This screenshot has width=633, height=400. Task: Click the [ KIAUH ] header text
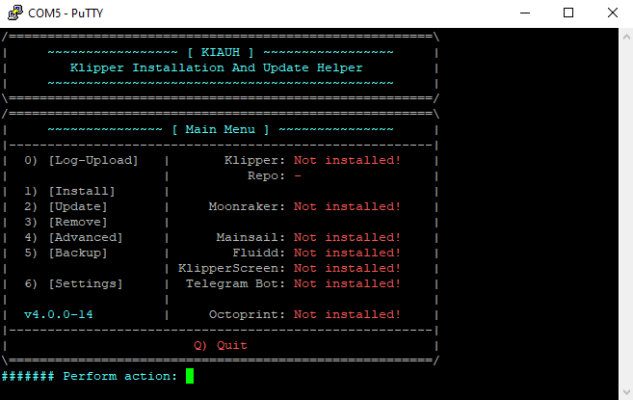click(x=220, y=52)
